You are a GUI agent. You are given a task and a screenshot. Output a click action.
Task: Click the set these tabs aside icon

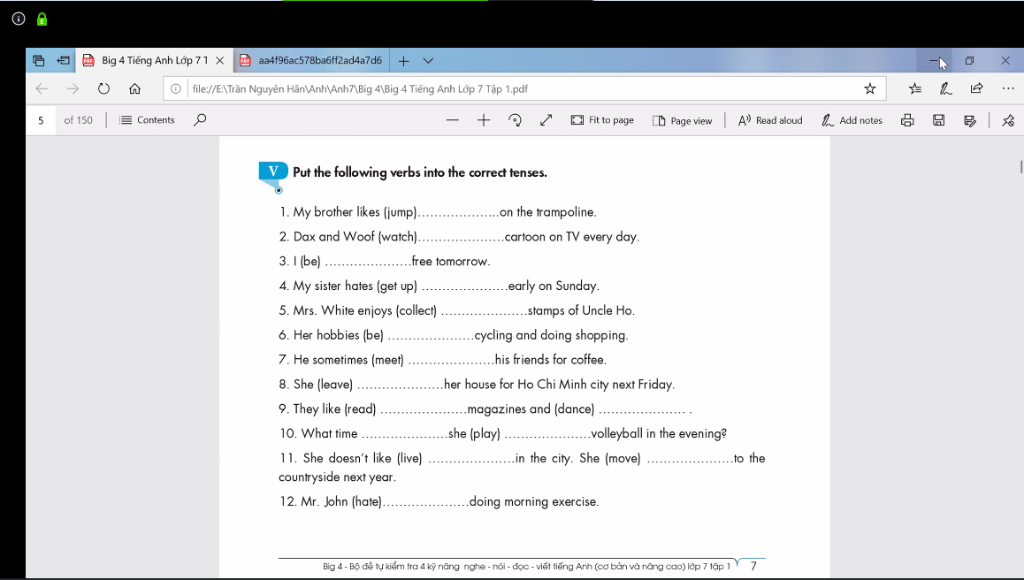(63, 61)
